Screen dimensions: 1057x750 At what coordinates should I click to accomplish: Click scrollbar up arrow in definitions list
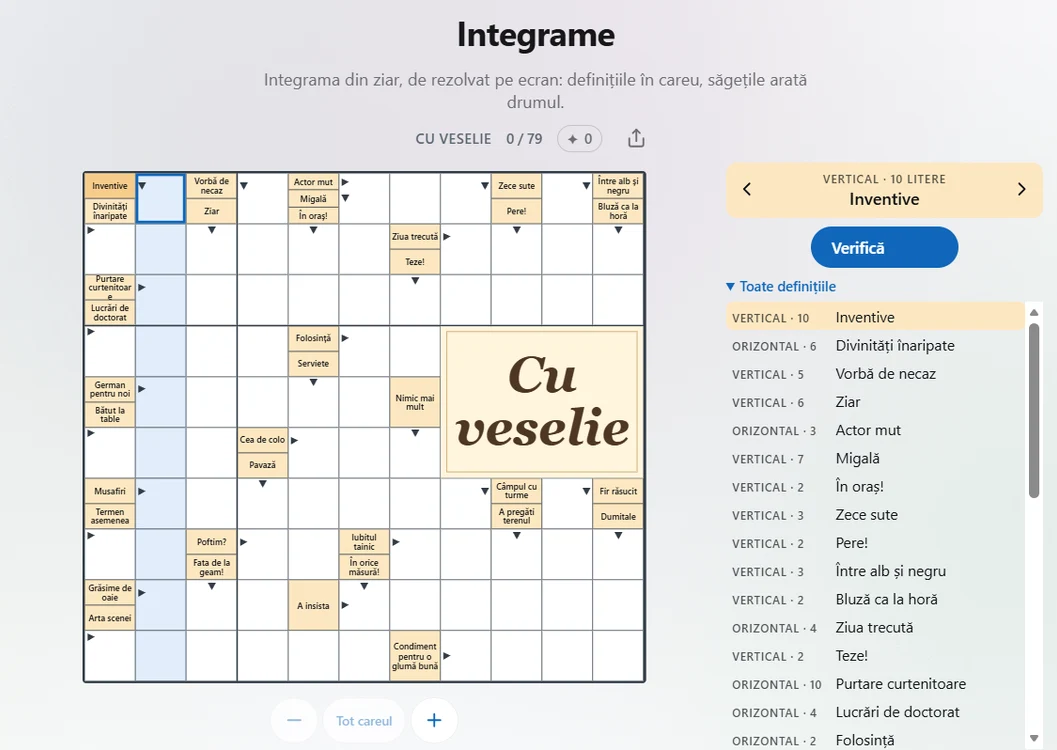pos(1034,313)
